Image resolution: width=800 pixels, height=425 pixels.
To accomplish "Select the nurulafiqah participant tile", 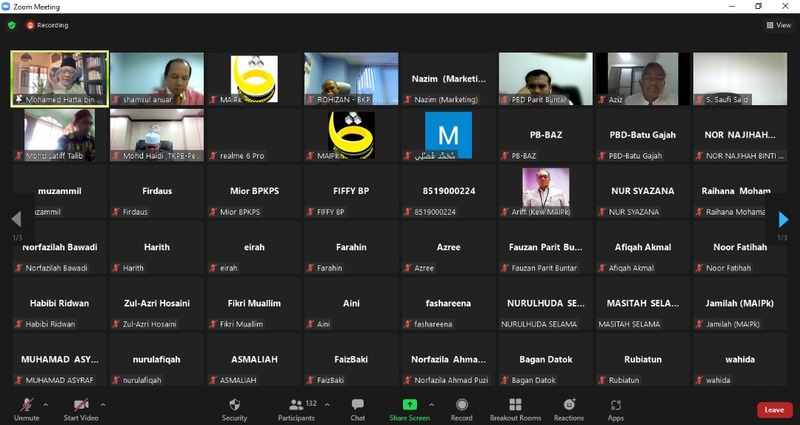I will click(157, 360).
